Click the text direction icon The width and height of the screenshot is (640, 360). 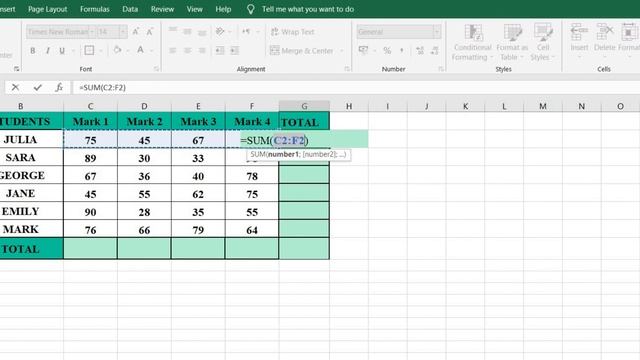pos(246,31)
